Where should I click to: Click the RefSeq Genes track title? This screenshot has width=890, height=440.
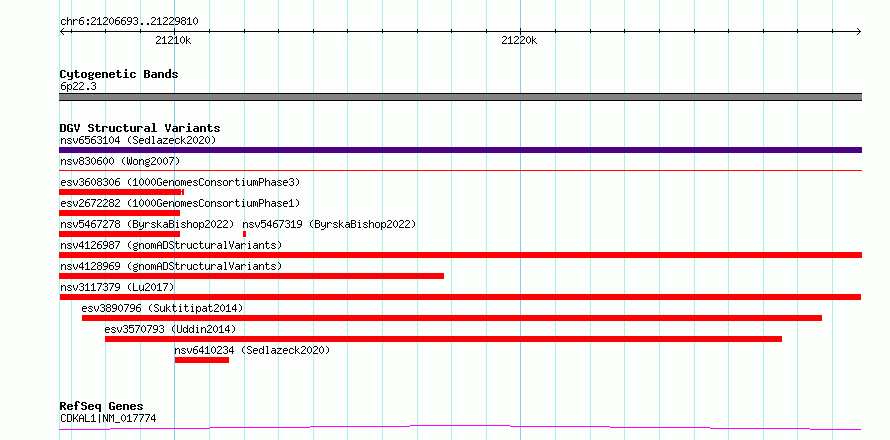pyautogui.click(x=102, y=407)
